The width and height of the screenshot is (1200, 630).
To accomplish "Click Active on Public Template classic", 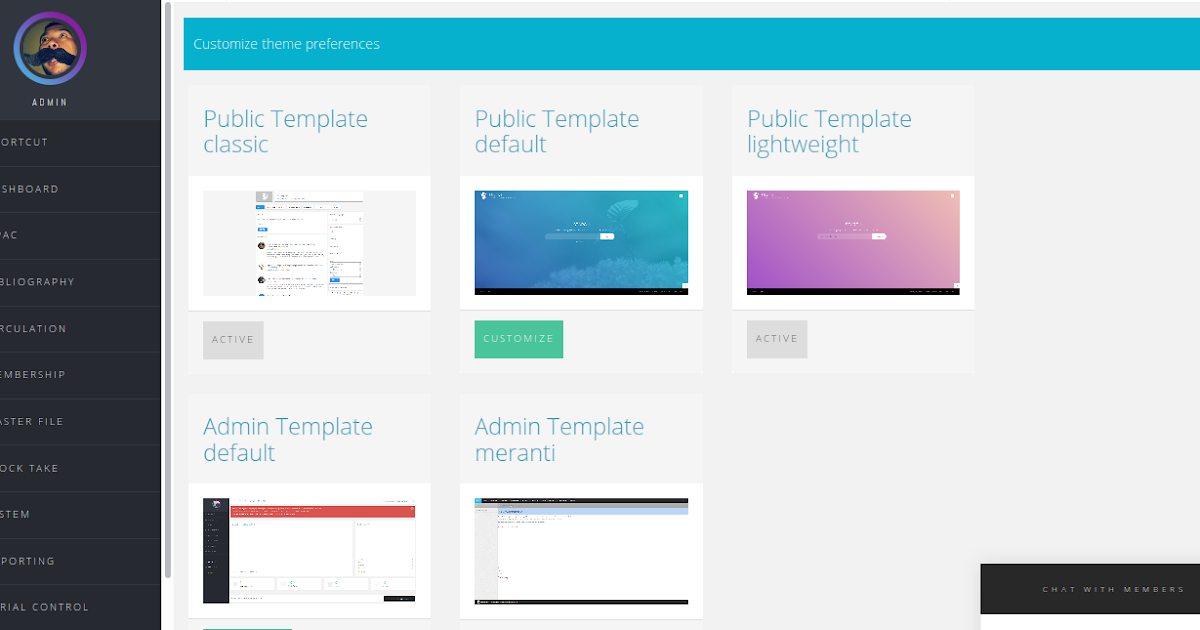I will [233, 339].
